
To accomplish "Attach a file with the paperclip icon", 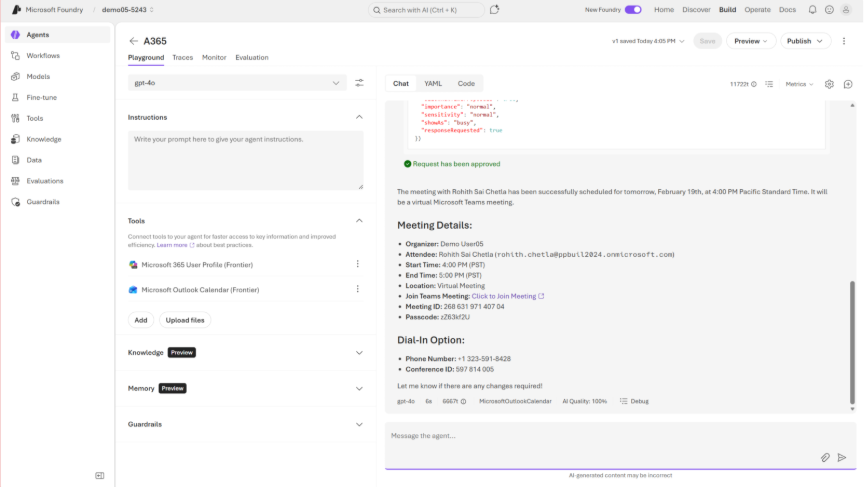I will coord(825,457).
